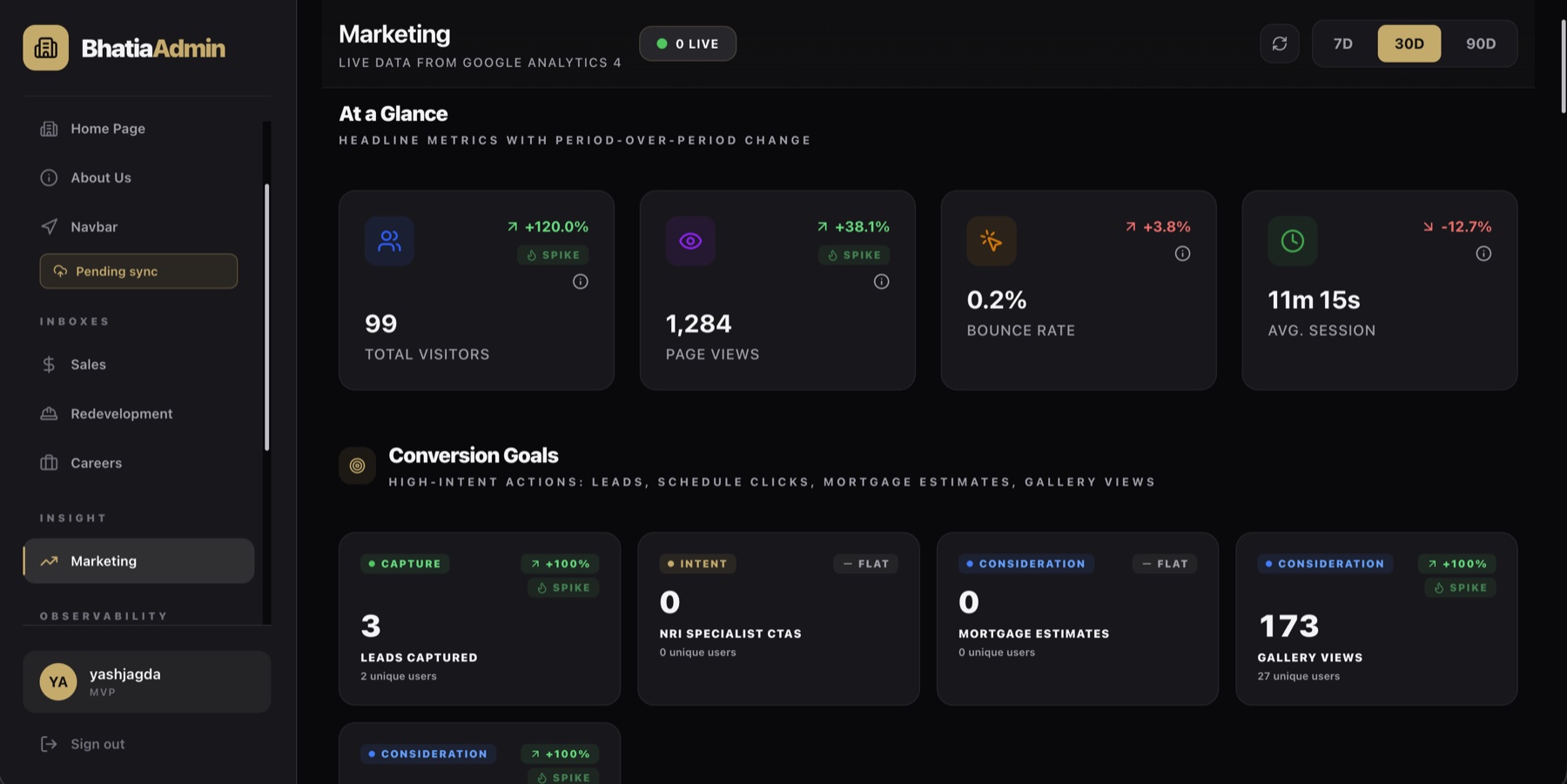Open the Careers inbox
The width and height of the screenshot is (1567, 784).
point(139,463)
